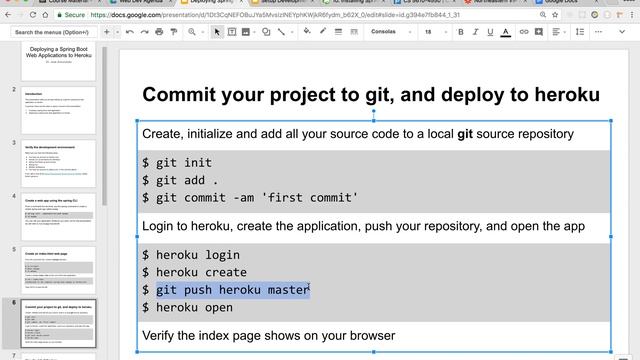The image size is (640, 360).
Task: Click the slide title text
Action: (371, 95)
